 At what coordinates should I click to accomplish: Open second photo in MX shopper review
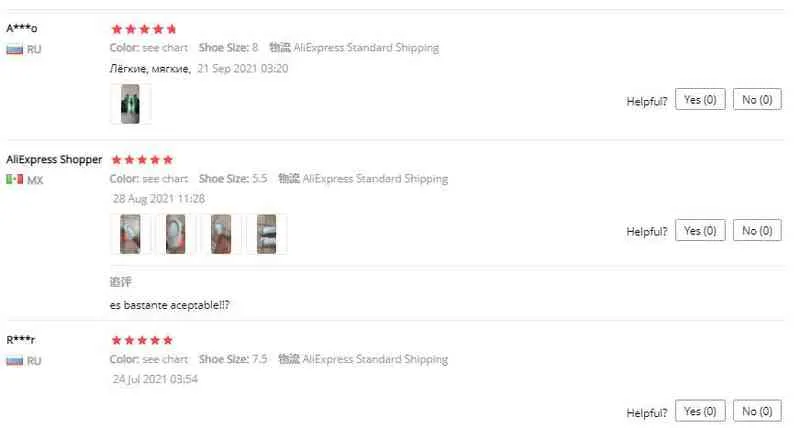coord(176,234)
